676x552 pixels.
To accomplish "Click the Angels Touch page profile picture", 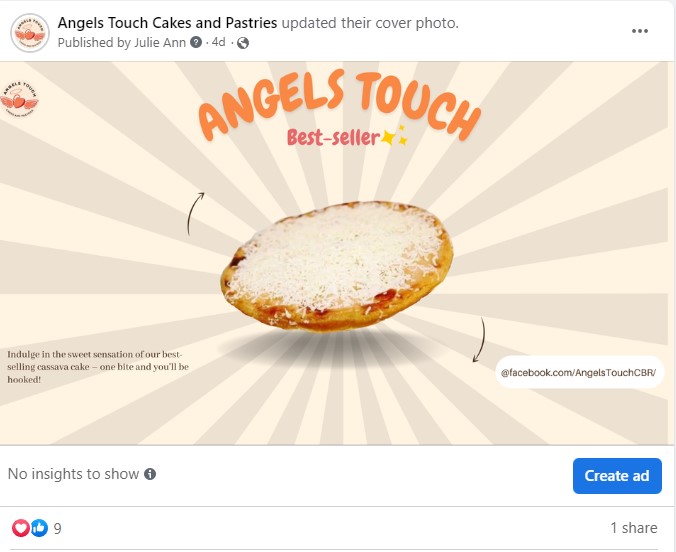I will [30, 33].
